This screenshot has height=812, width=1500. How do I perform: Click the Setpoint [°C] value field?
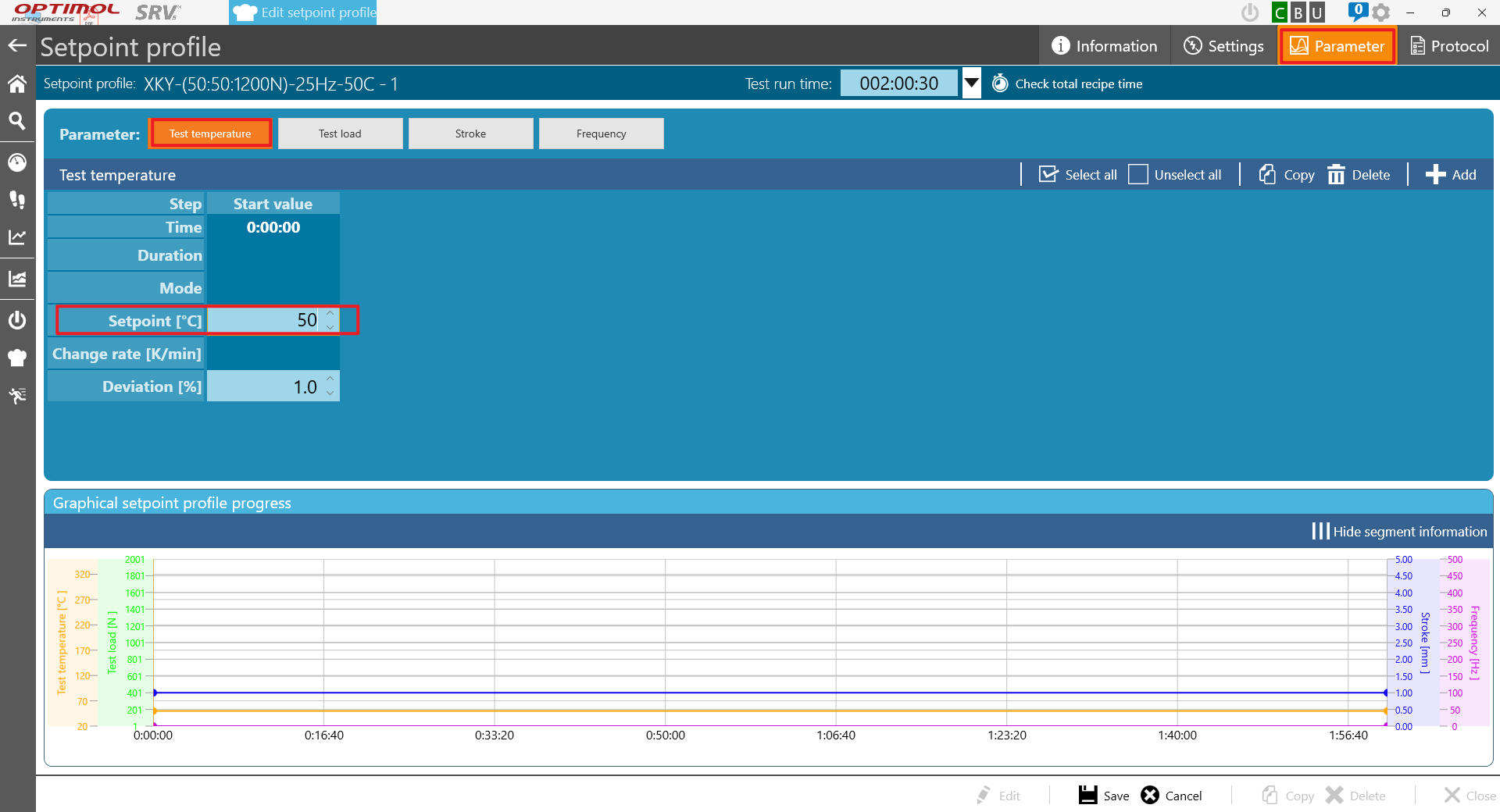(x=264, y=320)
